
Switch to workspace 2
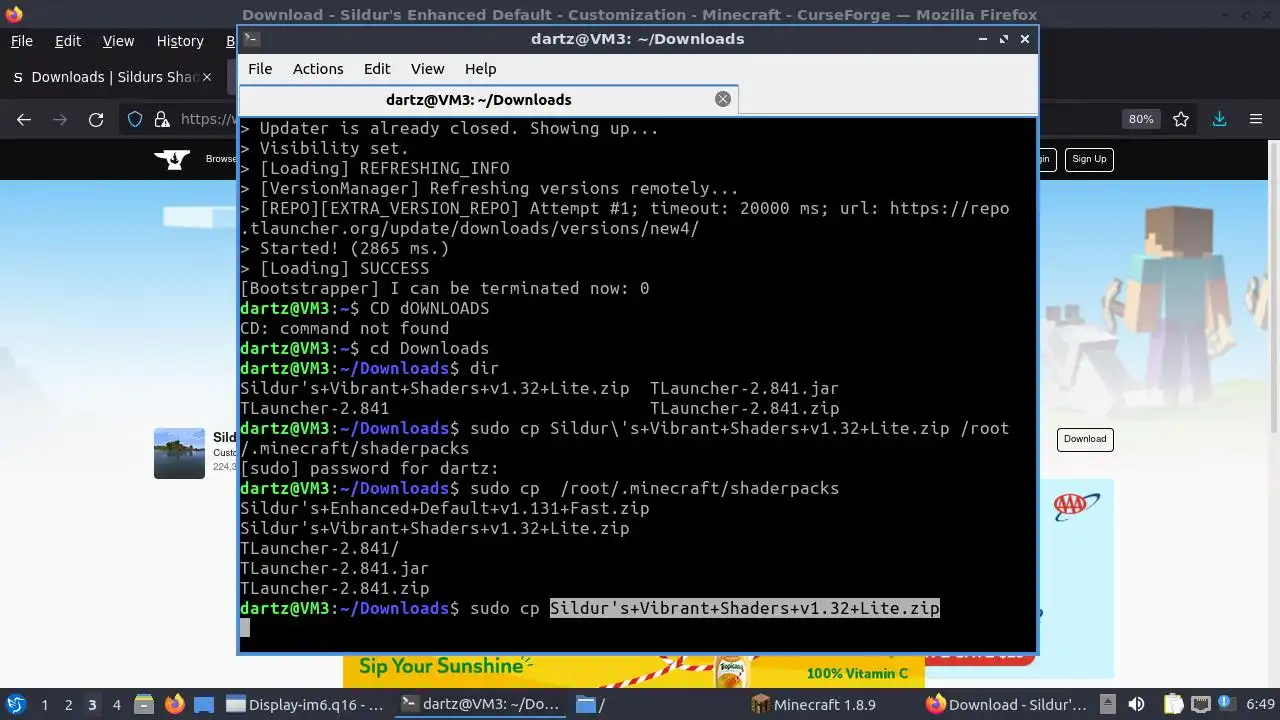[x=68, y=705]
